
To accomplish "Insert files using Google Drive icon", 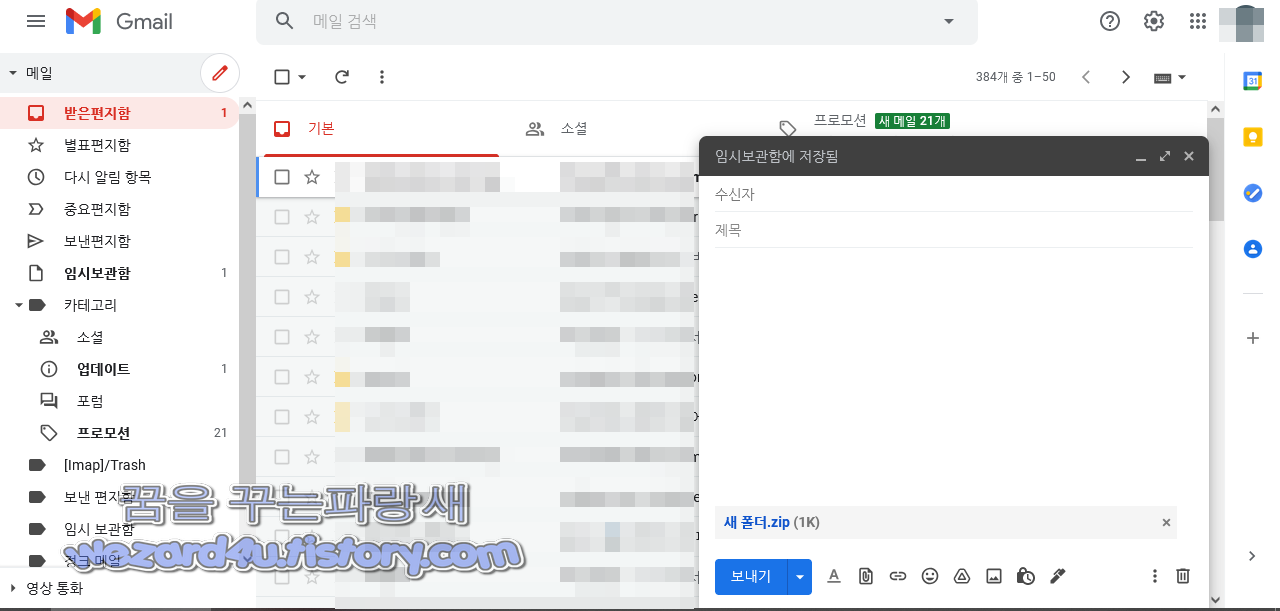I will [x=961, y=576].
